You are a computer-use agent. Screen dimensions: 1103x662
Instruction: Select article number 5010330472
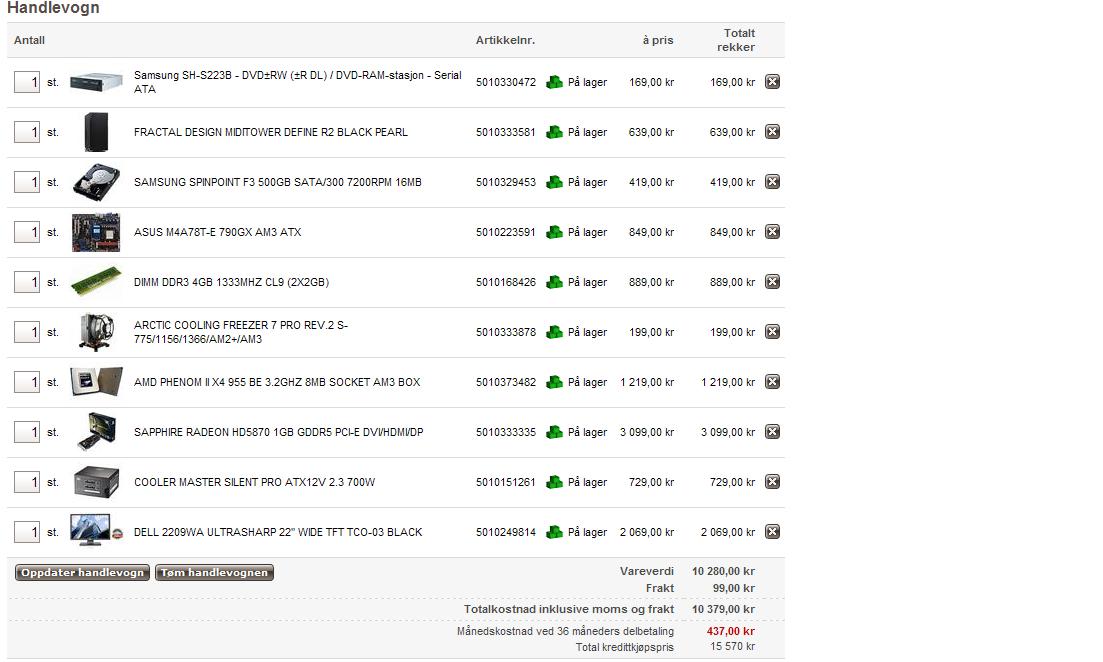(506, 82)
